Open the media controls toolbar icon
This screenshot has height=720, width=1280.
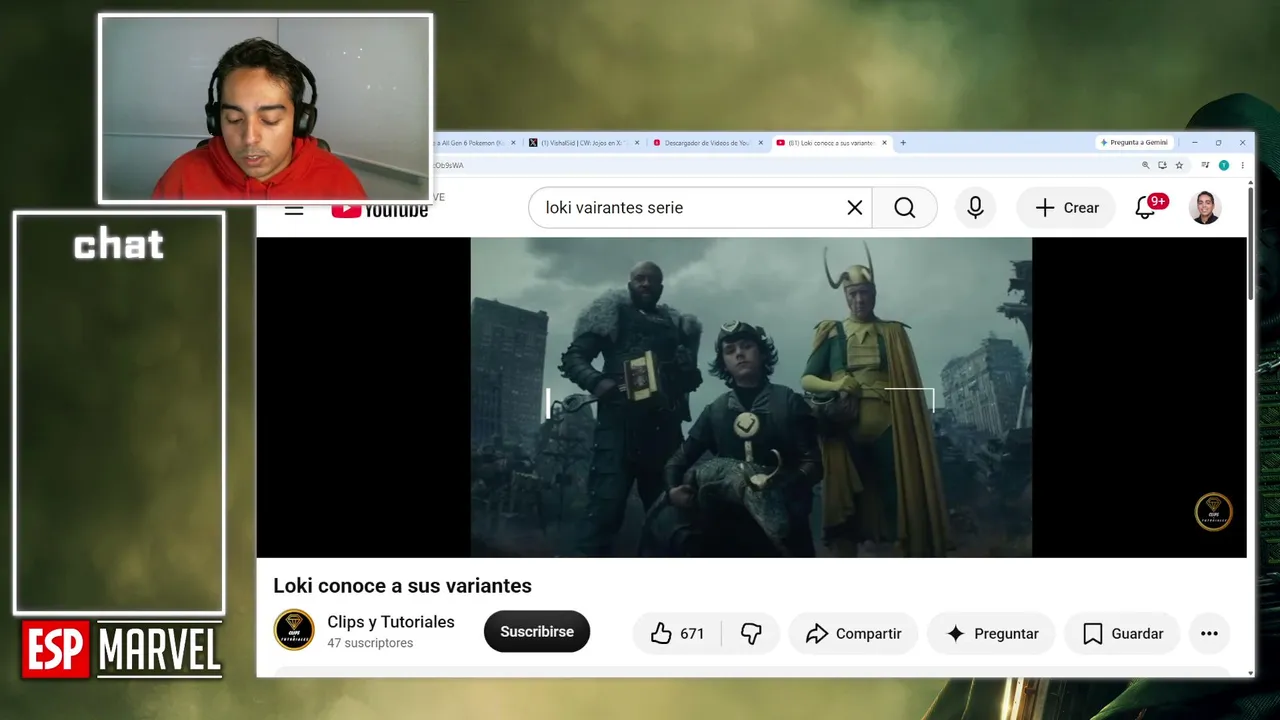click(x=1206, y=165)
